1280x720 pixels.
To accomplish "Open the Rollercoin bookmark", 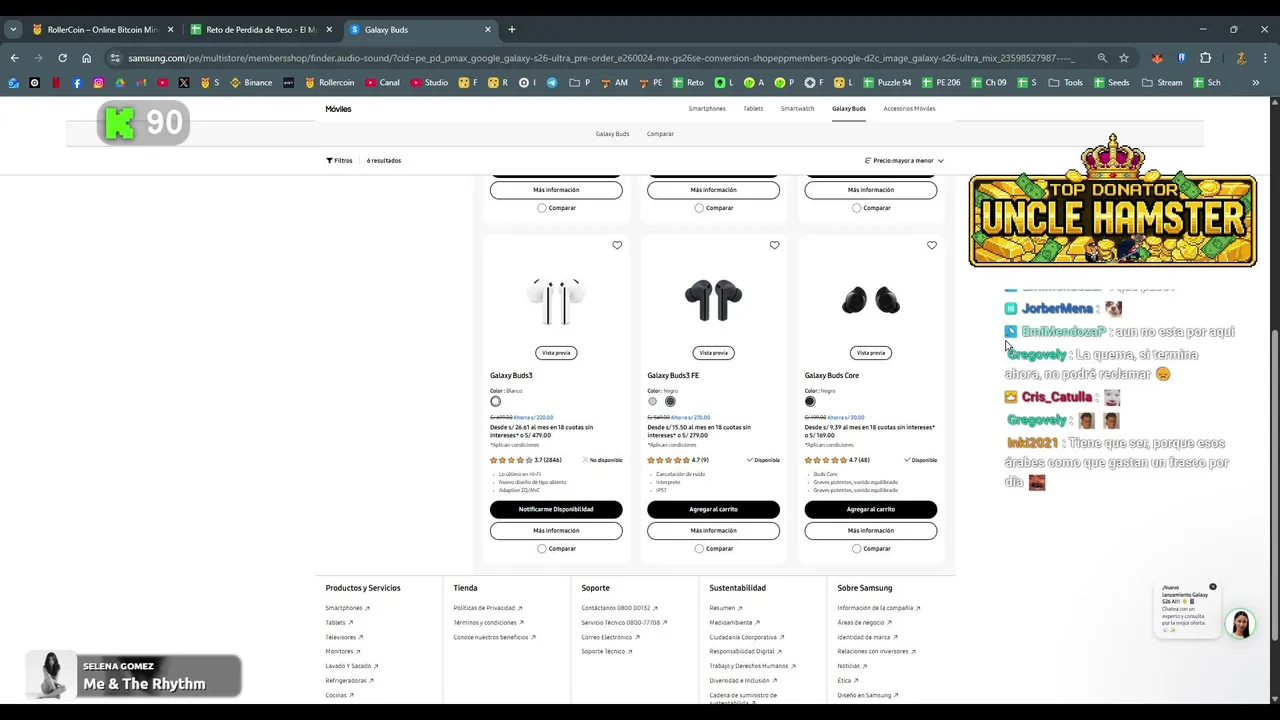I will click(330, 83).
